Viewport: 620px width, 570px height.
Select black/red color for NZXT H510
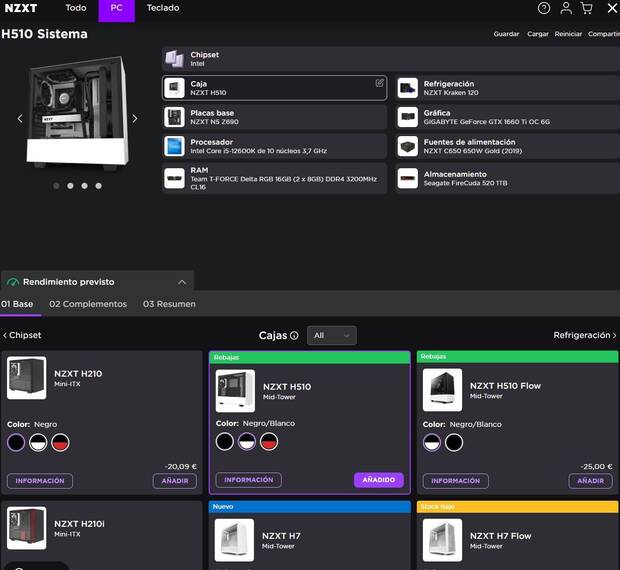tap(269, 442)
